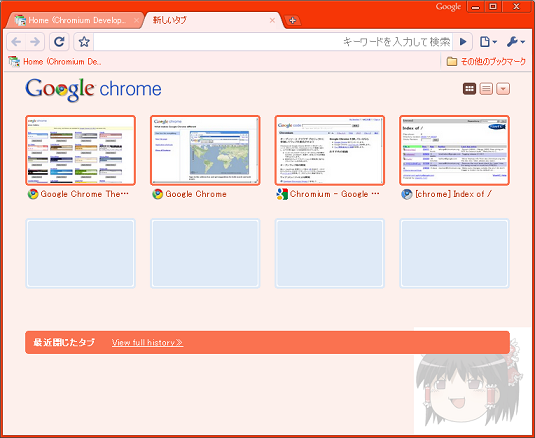The height and width of the screenshot is (438, 535).
Task: Open the Google Chrome page thumbnail
Action: point(205,150)
